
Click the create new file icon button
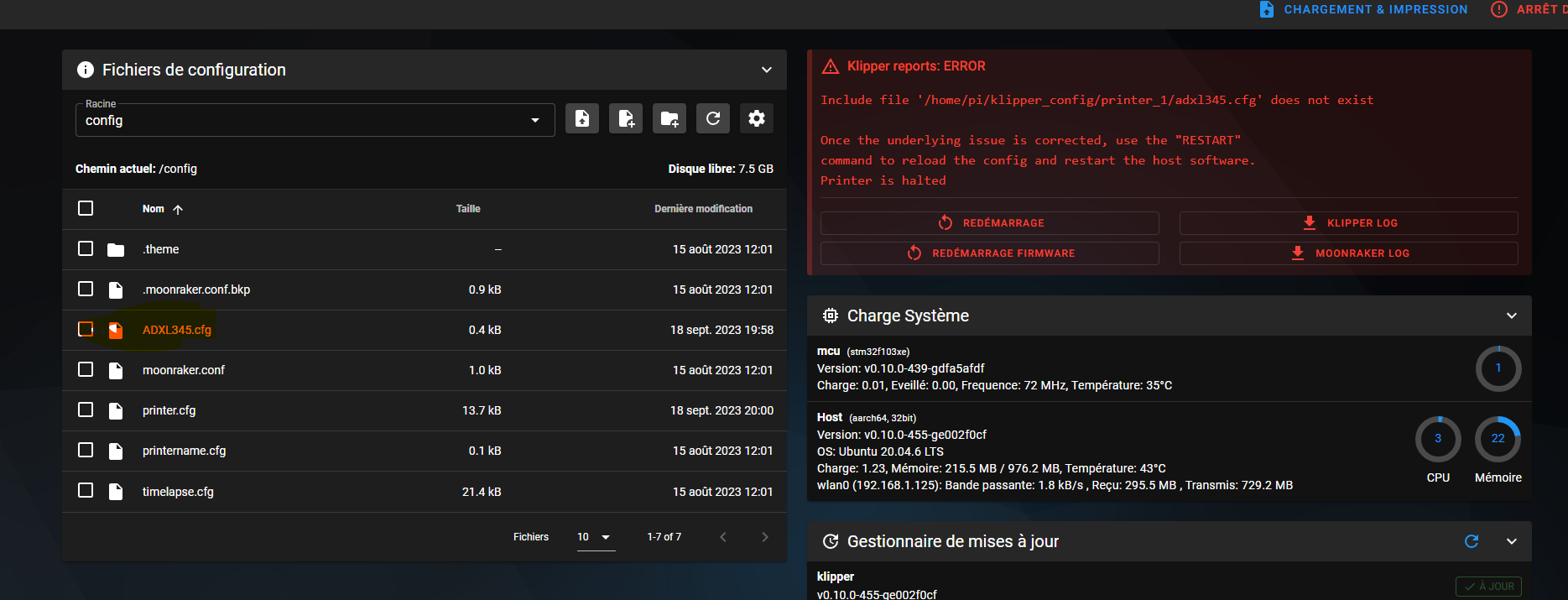[626, 119]
